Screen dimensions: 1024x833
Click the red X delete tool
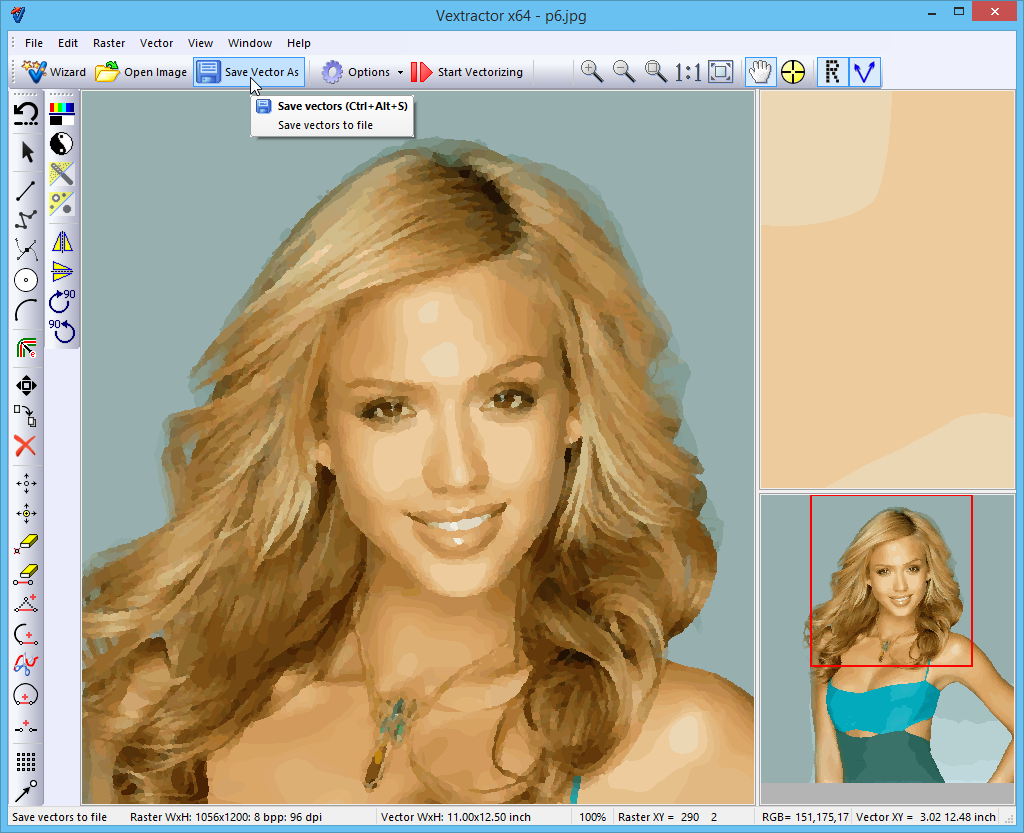(26, 446)
